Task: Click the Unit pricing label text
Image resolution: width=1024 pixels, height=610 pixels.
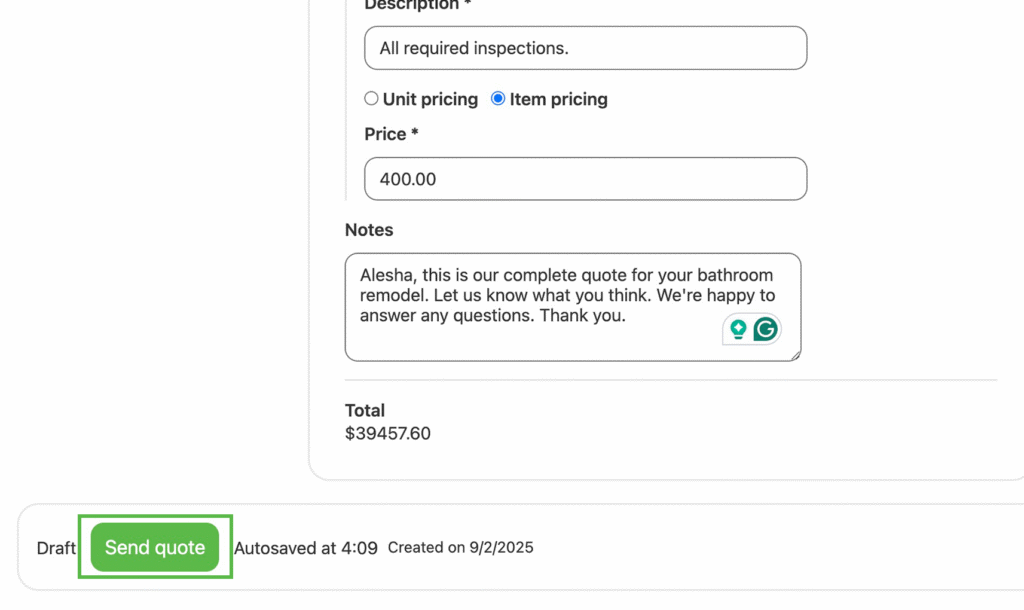Action: [430, 99]
